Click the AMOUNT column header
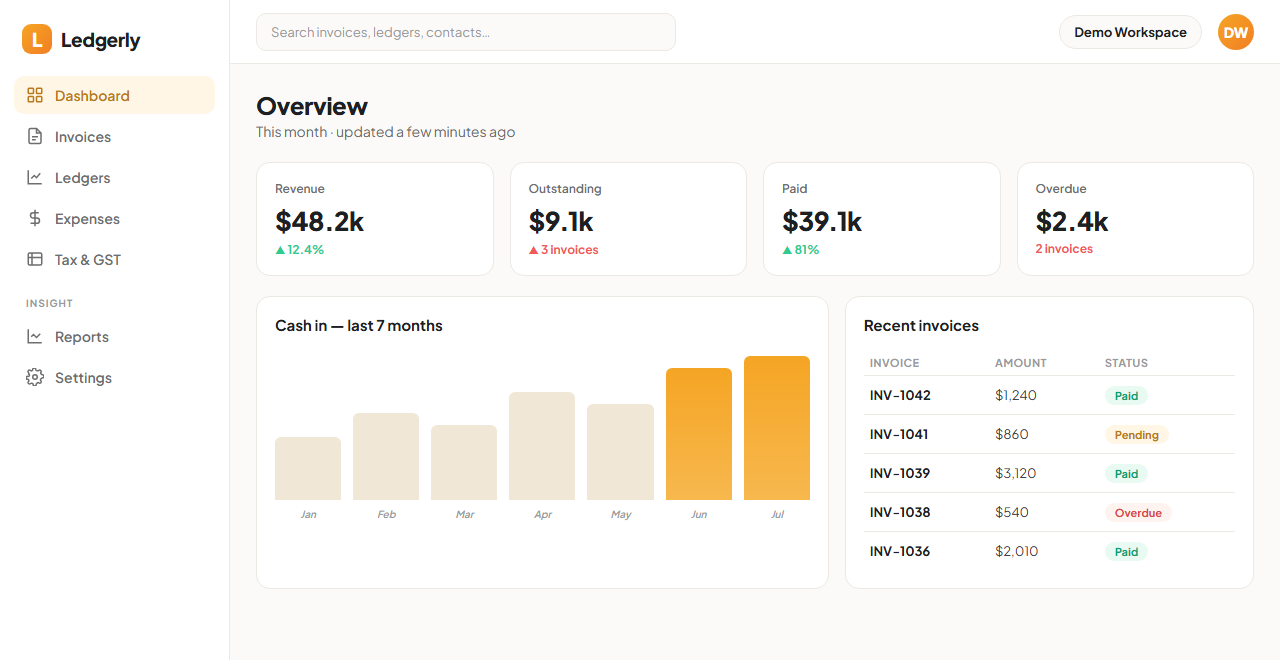The height and width of the screenshot is (660, 1280). tap(1021, 363)
